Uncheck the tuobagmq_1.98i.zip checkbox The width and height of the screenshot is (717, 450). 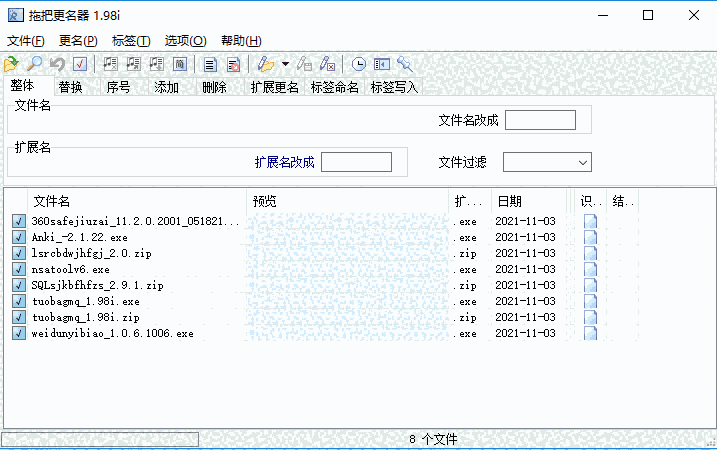click(x=19, y=317)
